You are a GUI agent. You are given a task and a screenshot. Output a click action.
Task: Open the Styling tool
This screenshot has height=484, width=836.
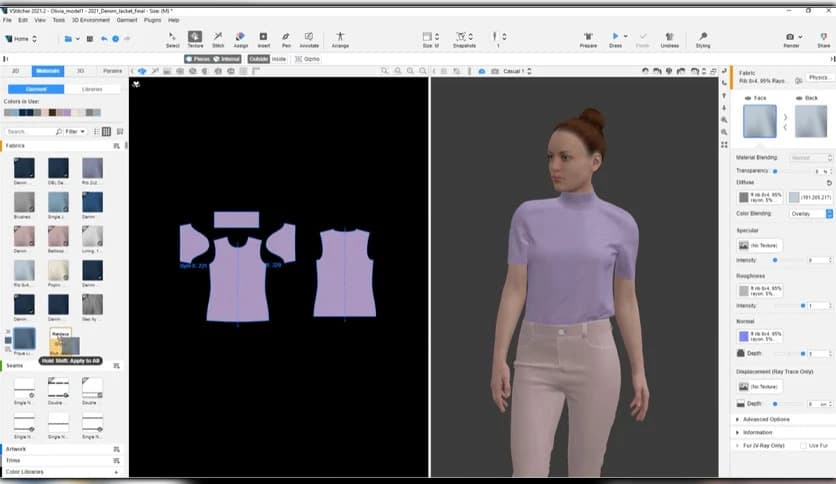703,38
